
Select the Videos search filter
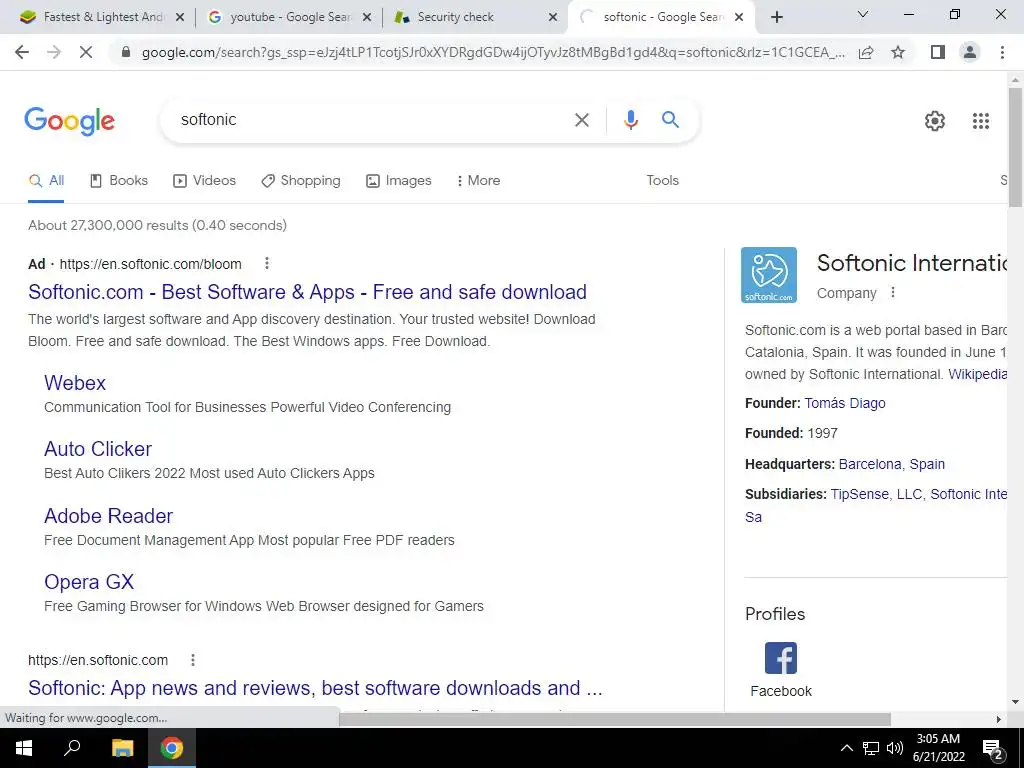click(204, 180)
